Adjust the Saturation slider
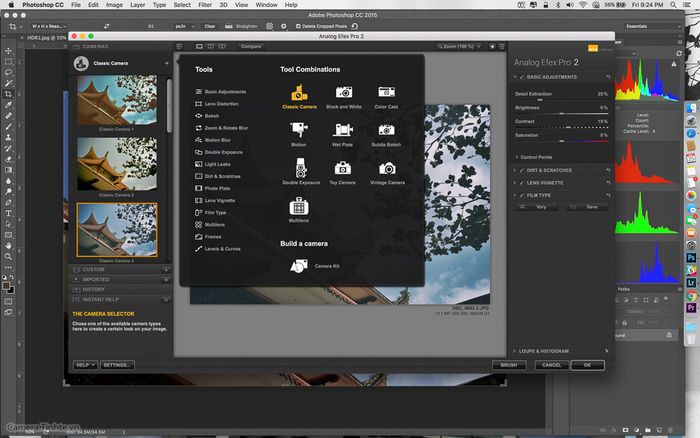Image resolution: width=700 pixels, height=438 pixels. tap(562, 141)
